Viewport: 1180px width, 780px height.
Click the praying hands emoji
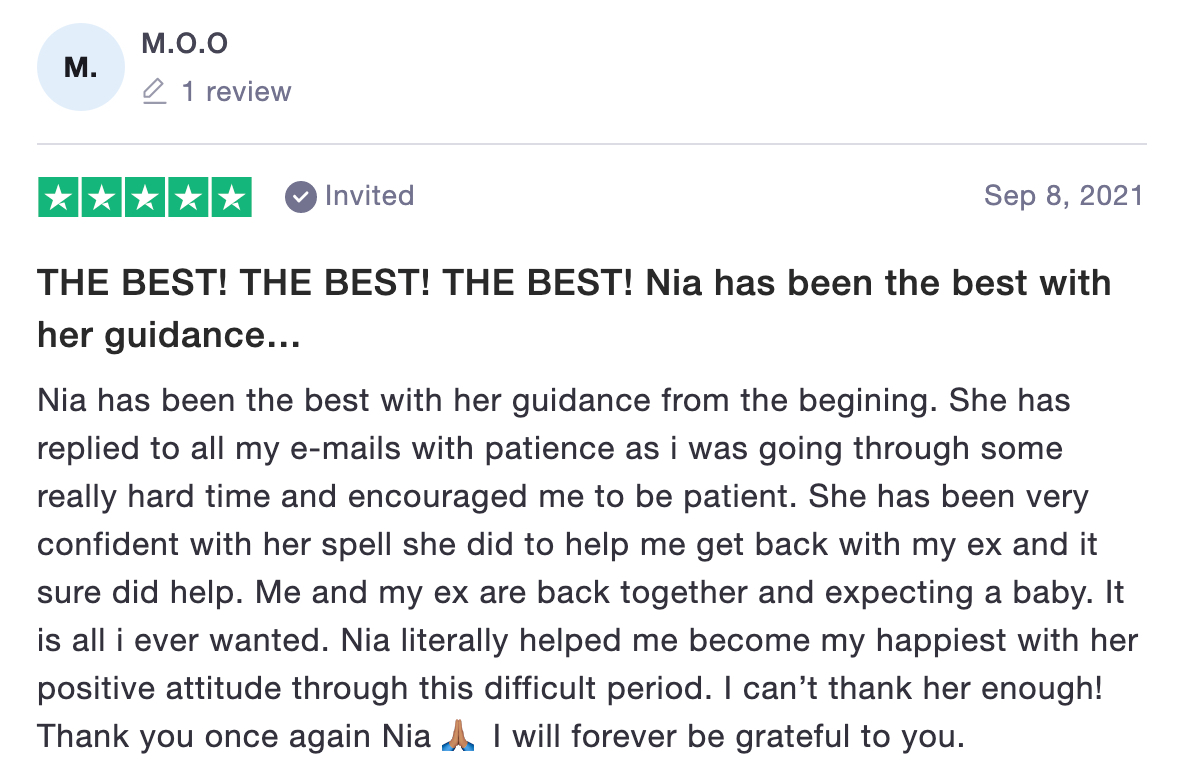pos(458,736)
